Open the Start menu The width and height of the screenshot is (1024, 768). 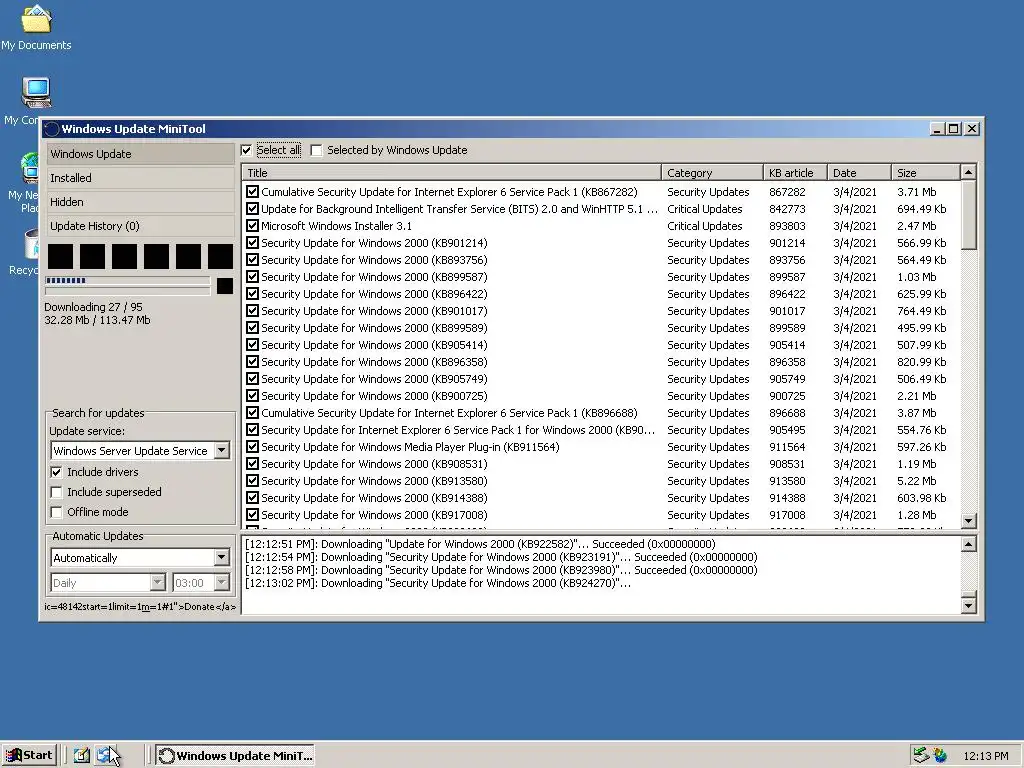tap(29, 756)
